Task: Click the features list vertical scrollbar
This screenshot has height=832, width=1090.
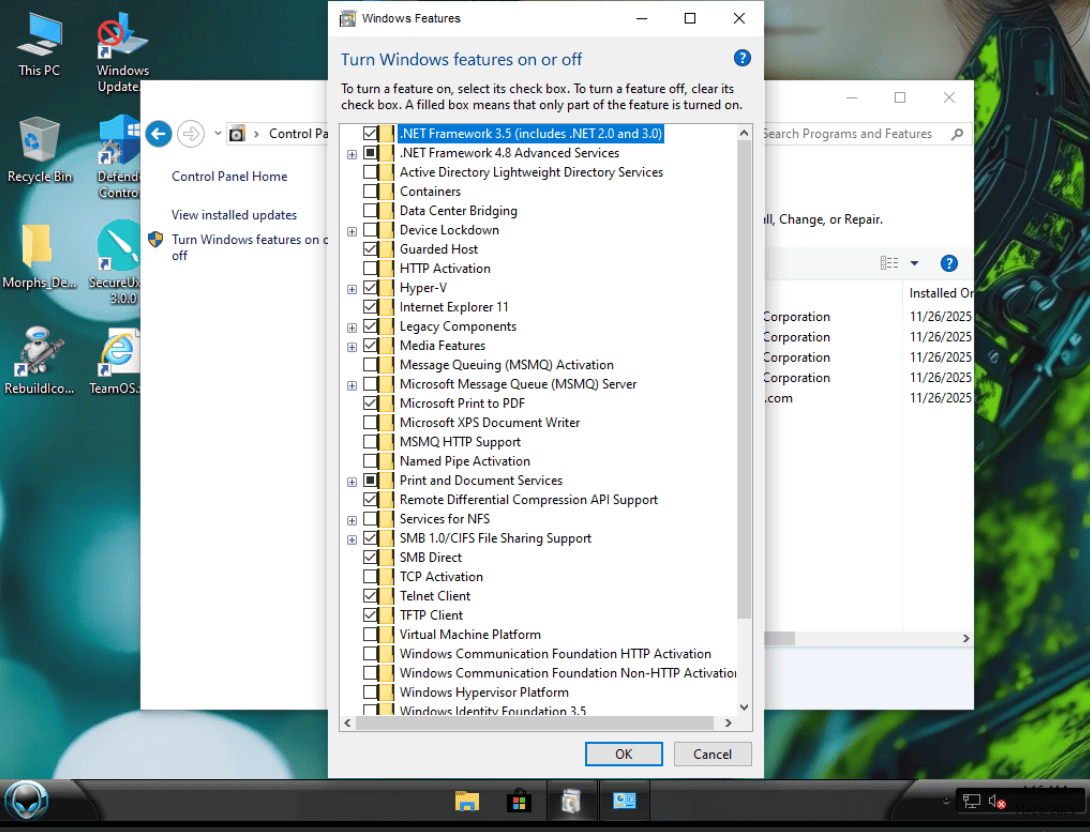Action: tap(744, 380)
